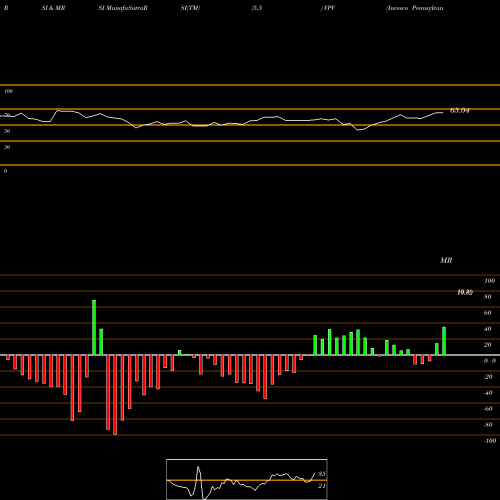Screen dimensions: 500x500
Task: Click the -20 label on MR axis
Action: (488, 377)
